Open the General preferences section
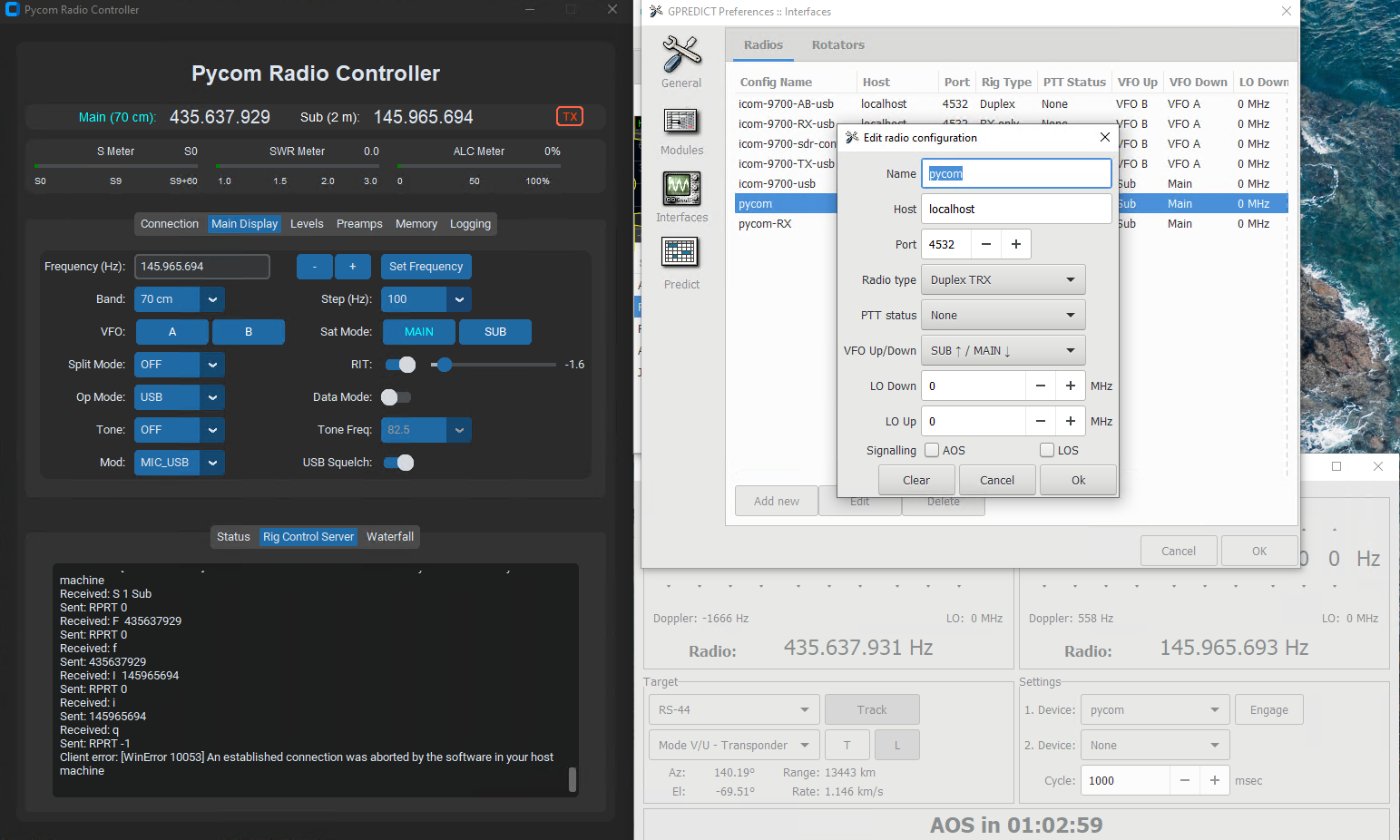 pyautogui.click(x=681, y=60)
